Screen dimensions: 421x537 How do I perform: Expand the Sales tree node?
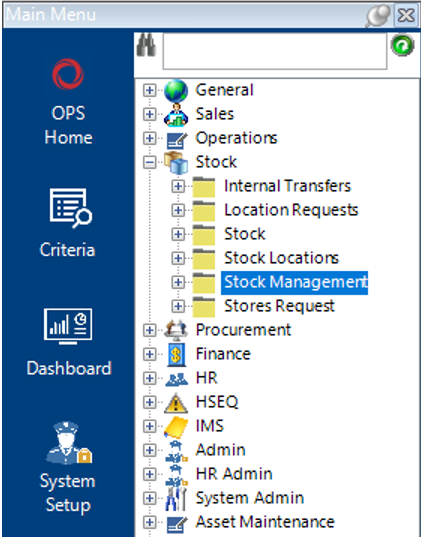point(149,114)
